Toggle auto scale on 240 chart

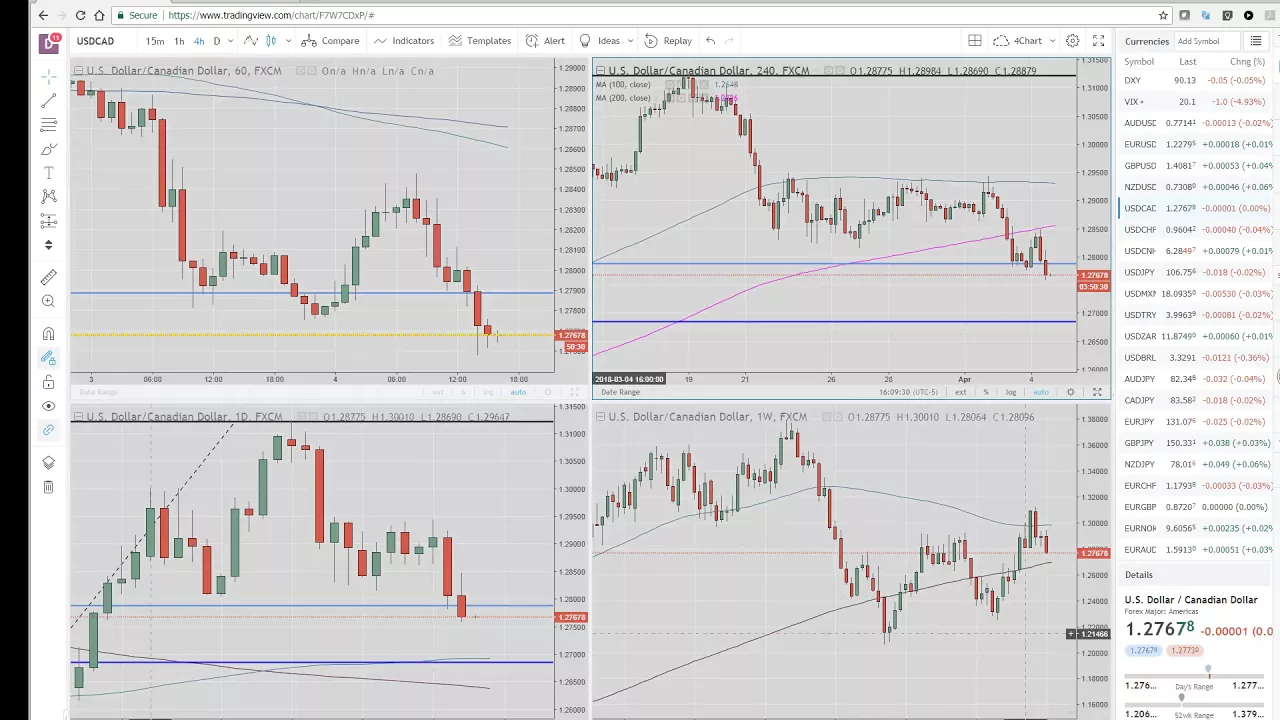pos(1040,392)
